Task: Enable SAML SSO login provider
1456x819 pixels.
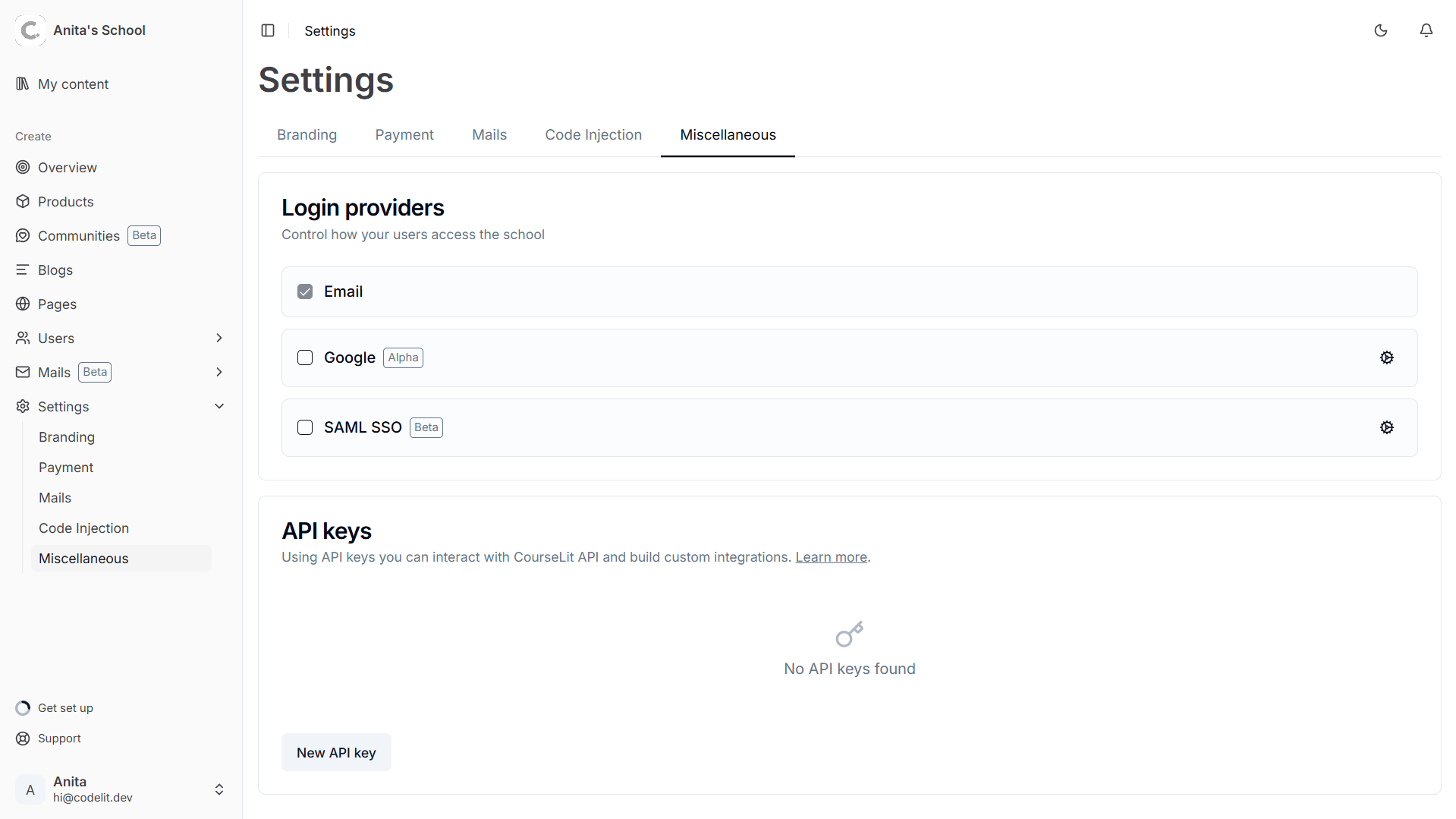Action: [304, 427]
